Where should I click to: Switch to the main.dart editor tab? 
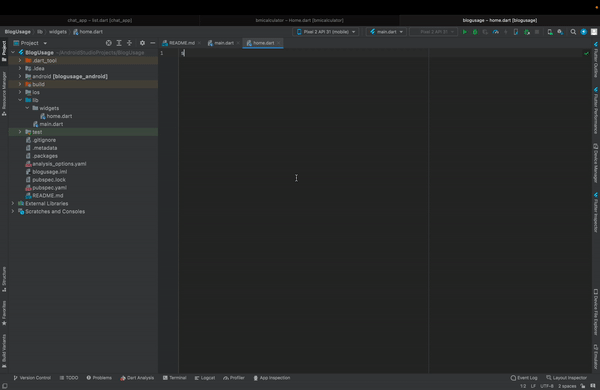(223, 43)
